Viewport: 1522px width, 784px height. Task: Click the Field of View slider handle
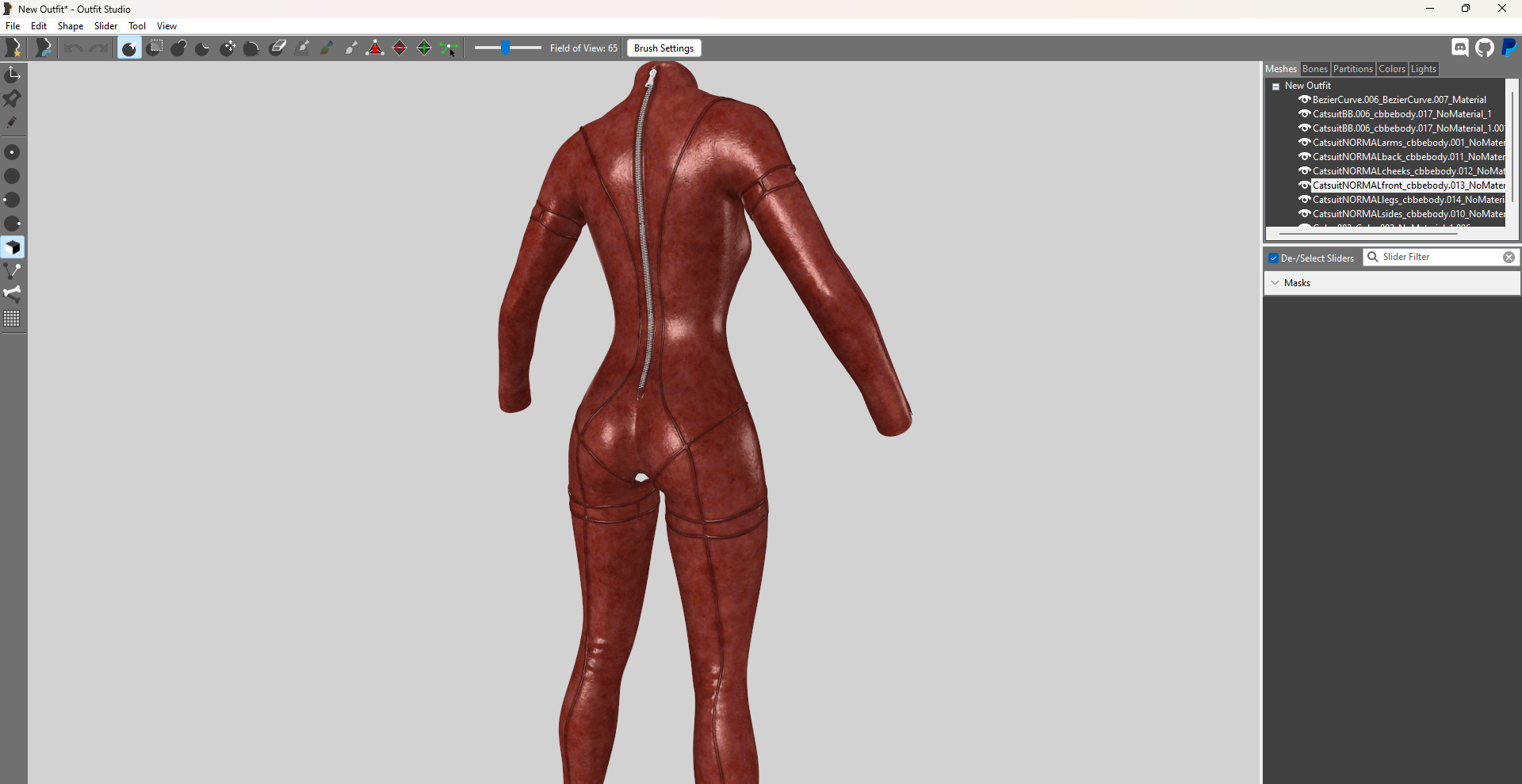(x=505, y=48)
